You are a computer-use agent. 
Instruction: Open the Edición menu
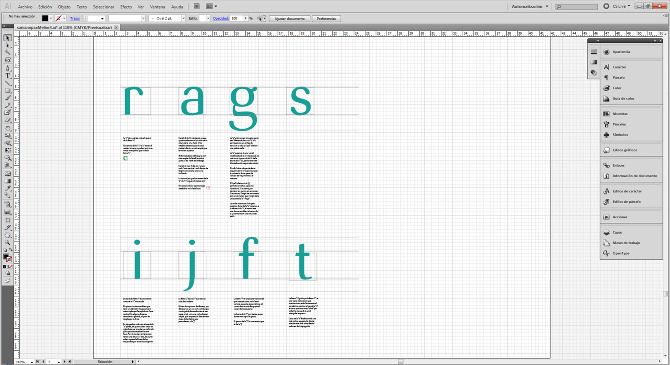coord(45,7)
